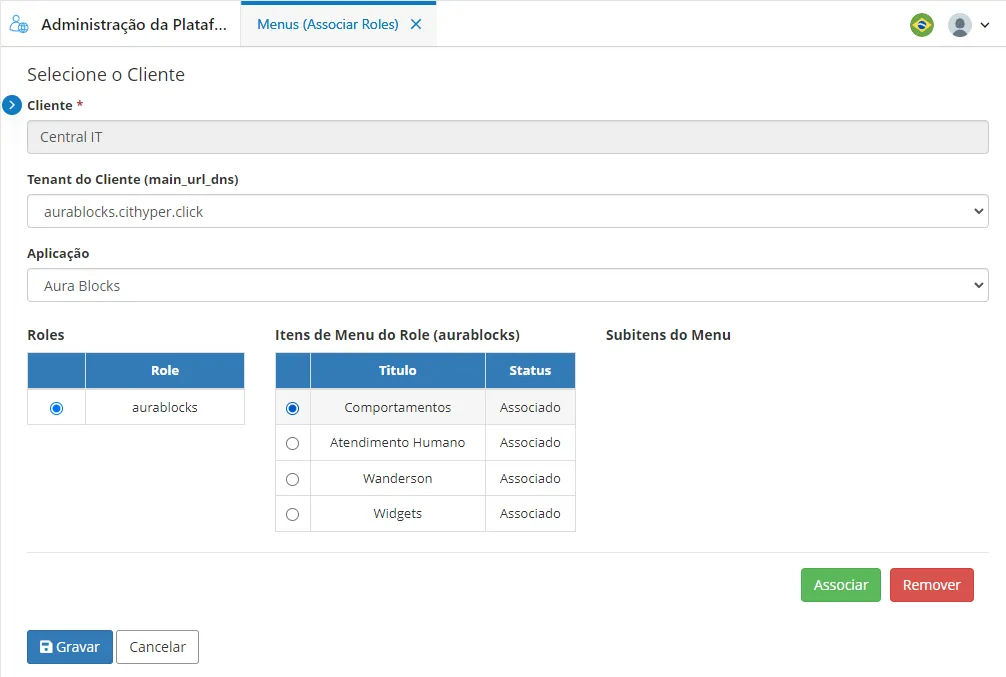Close the Menus (Associar Roles) tab
The width and height of the screenshot is (1006, 677).
416,24
